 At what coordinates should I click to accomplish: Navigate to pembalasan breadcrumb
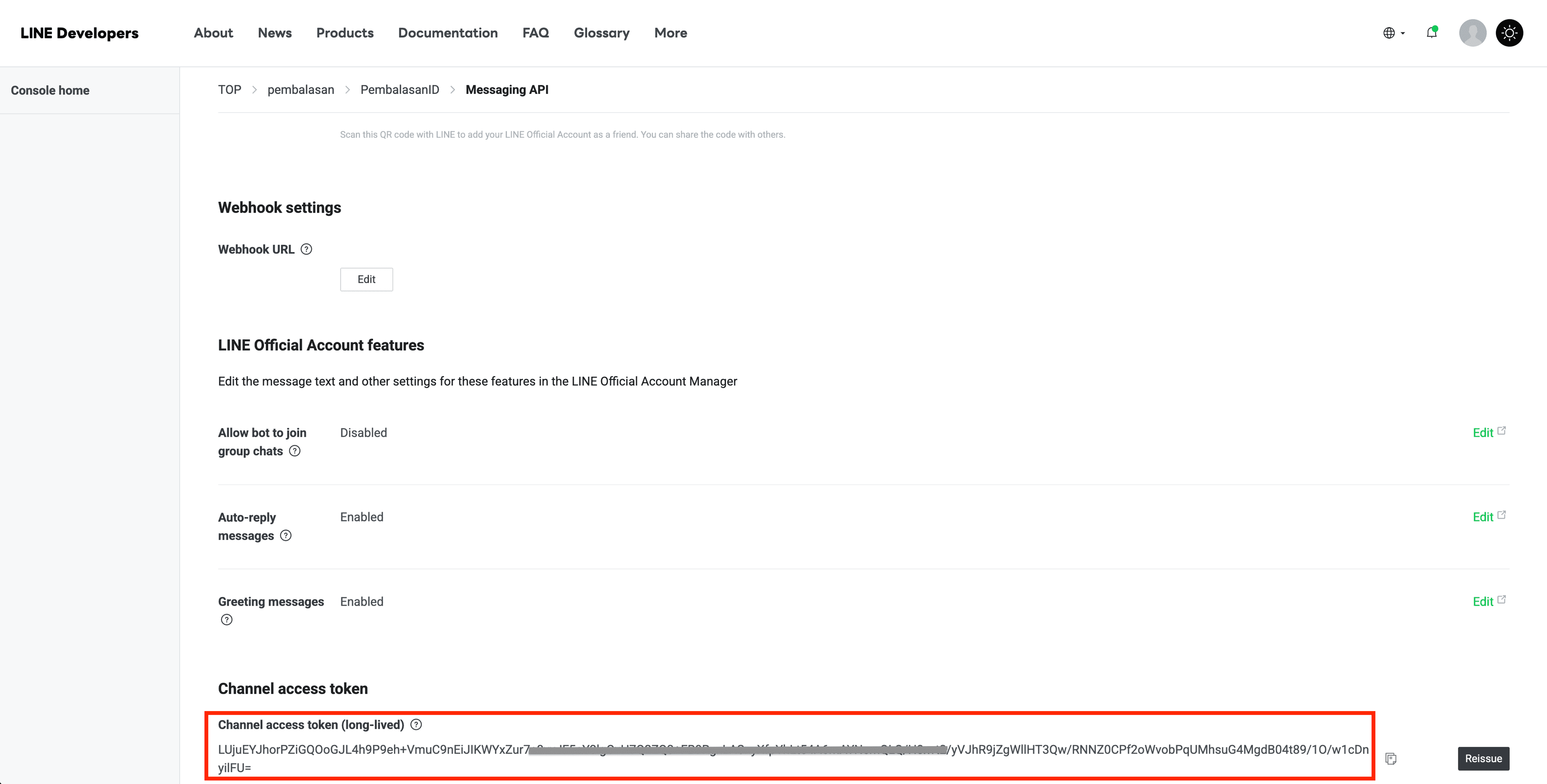pos(301,89)
